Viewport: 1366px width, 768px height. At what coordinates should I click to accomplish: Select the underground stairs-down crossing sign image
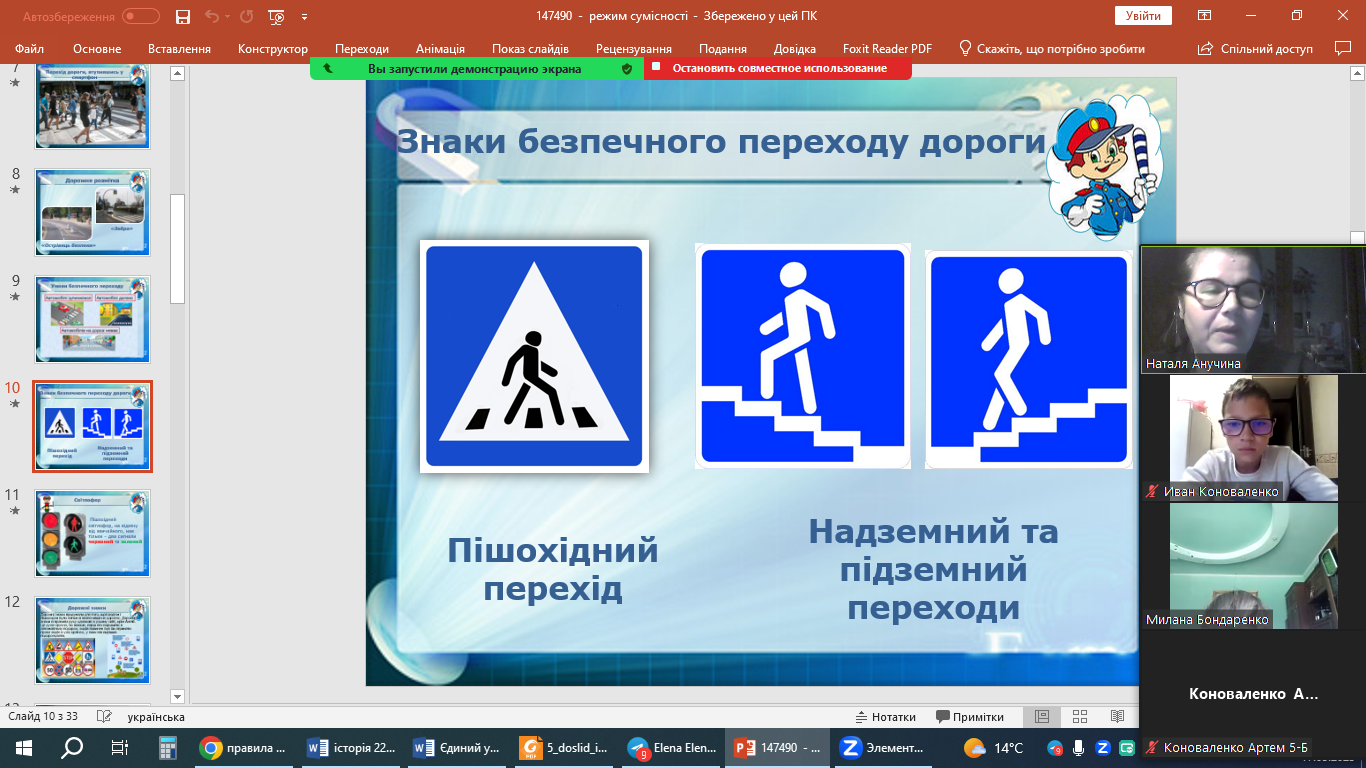tap(1028, 359)
